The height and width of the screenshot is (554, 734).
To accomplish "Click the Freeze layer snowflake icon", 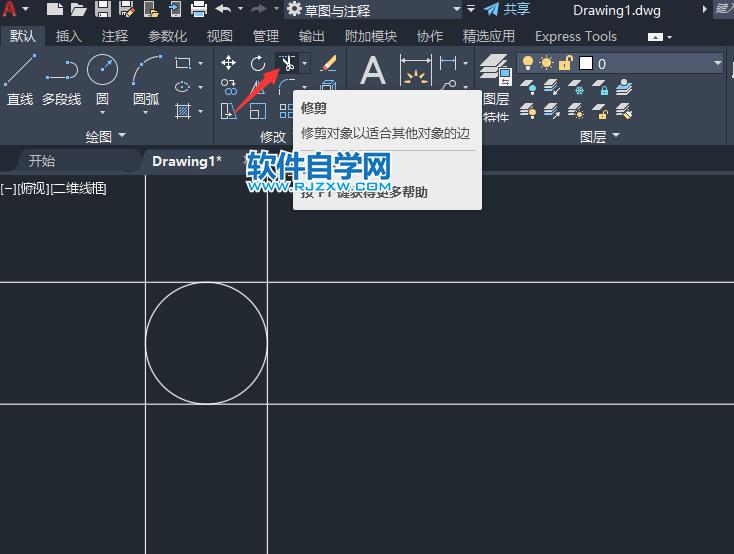I will [x=576, y=87].
